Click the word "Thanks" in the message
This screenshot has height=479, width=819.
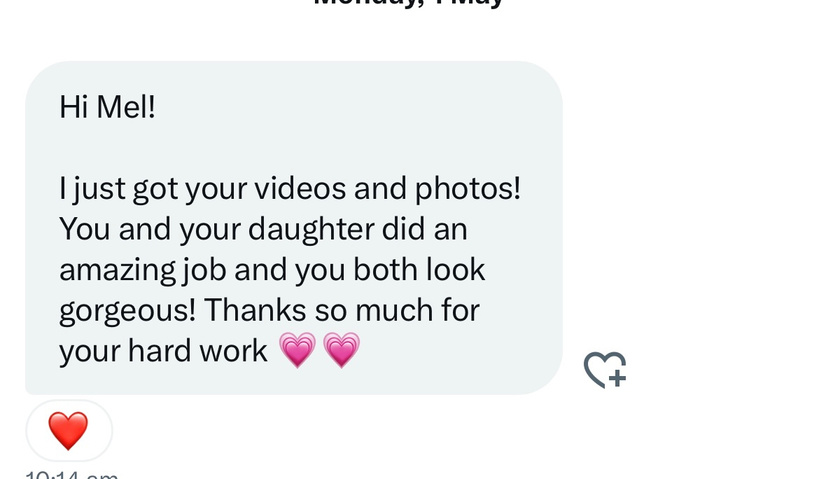(255, 309)
